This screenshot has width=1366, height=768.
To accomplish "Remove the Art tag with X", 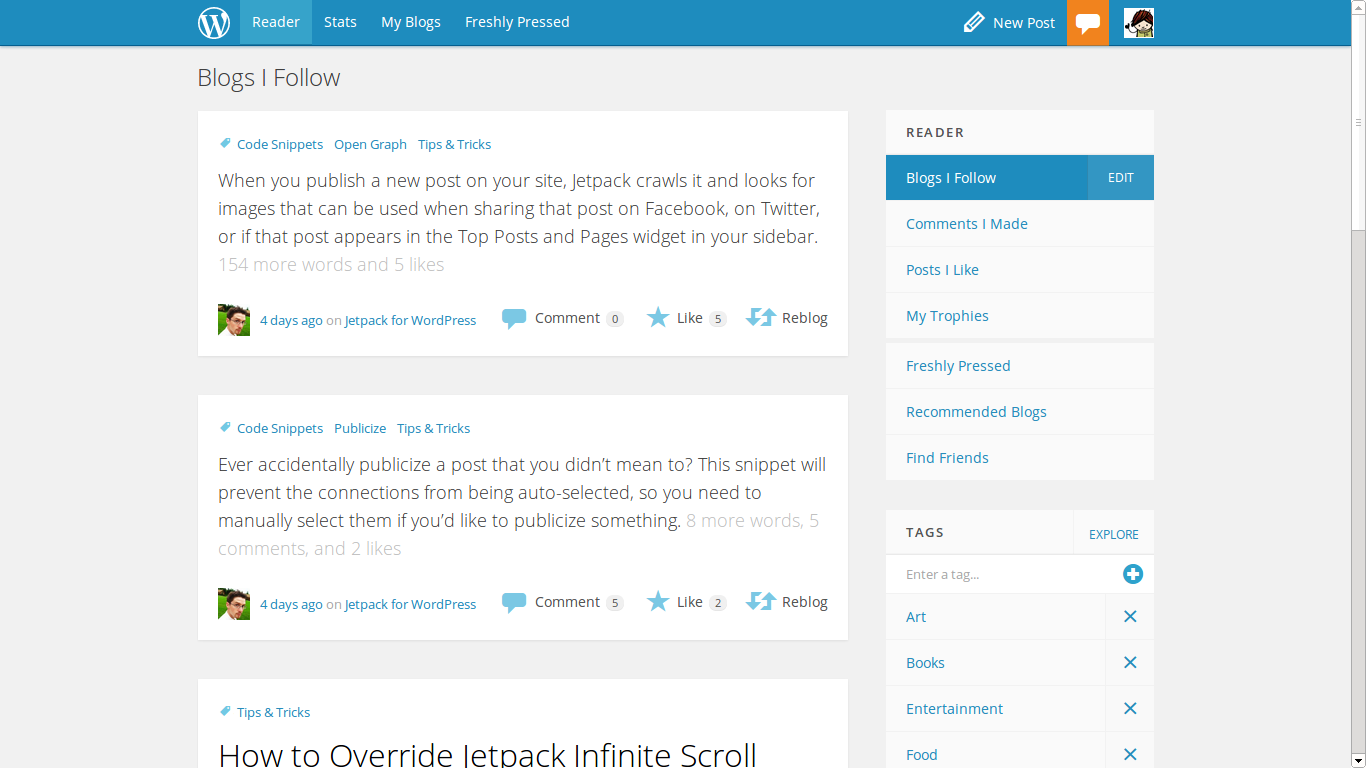I will pyautogui.click(x=1130, y=617).
